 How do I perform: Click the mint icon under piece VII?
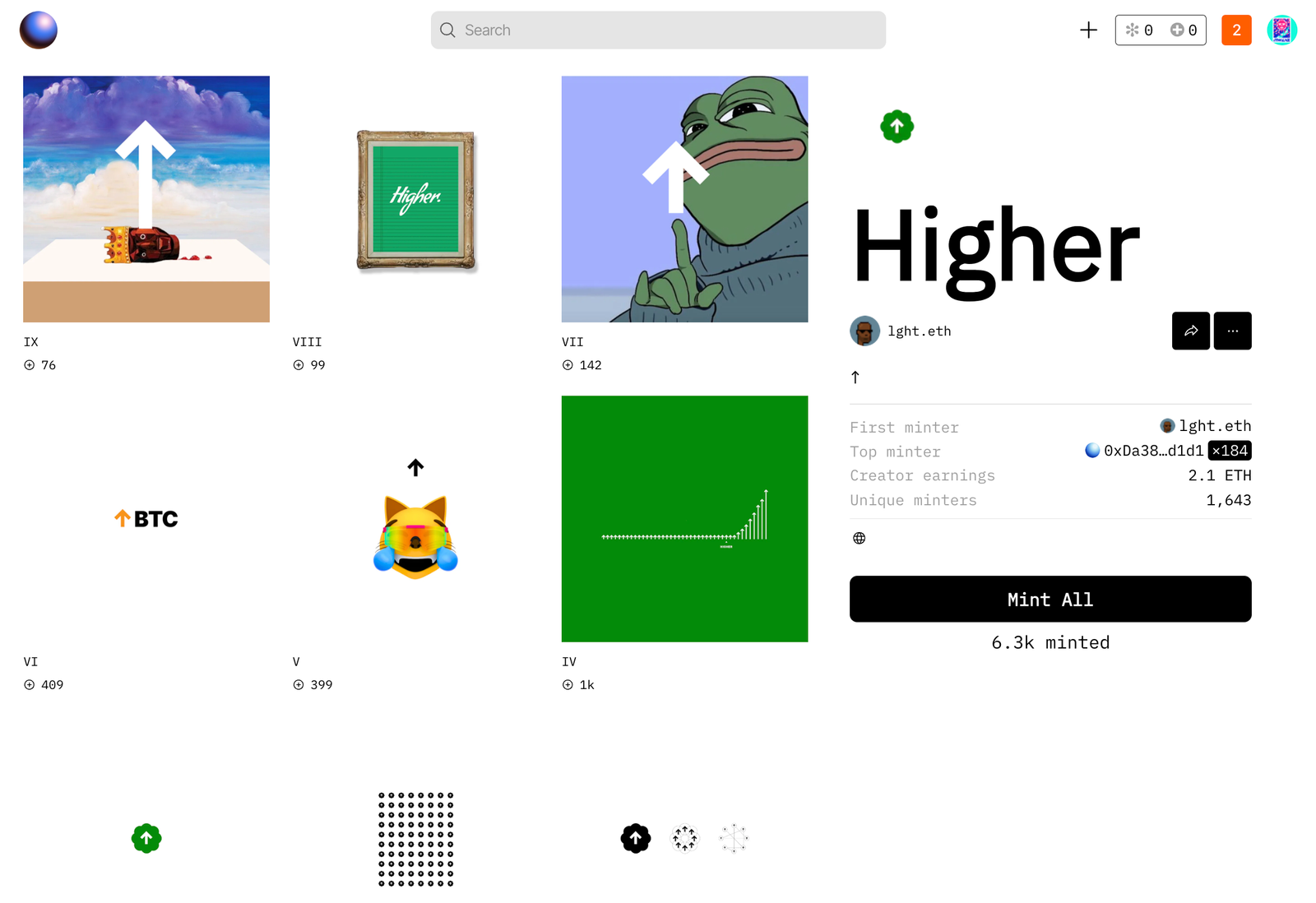pyautogui.click(x=568, y=365)
